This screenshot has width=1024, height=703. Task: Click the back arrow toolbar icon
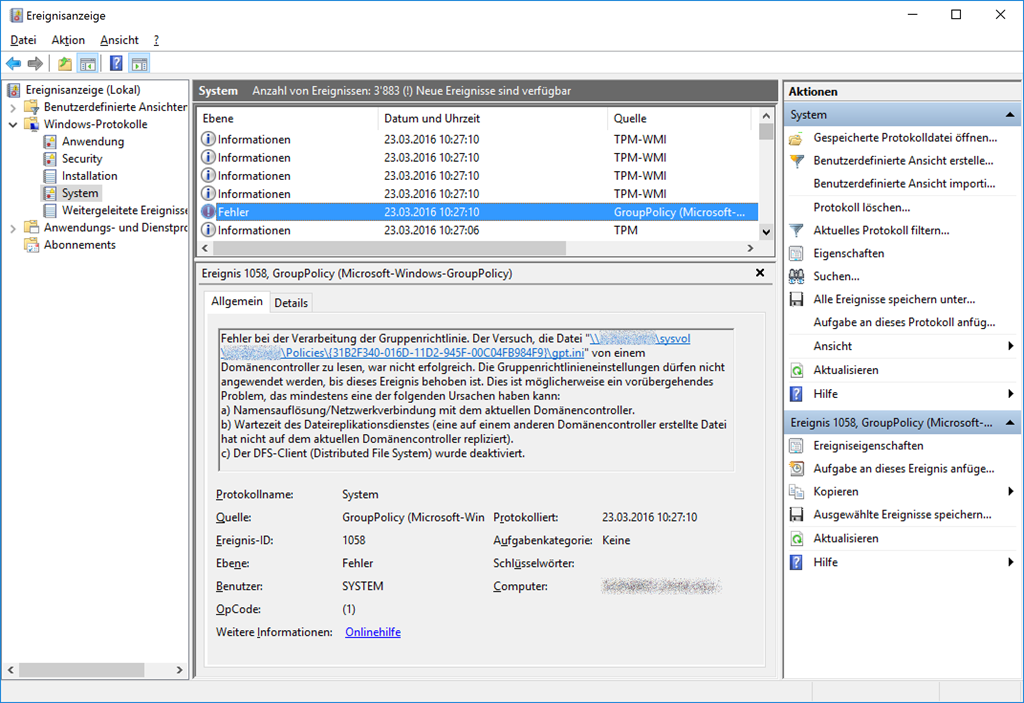pyautogui.click(x=13, y=64)
